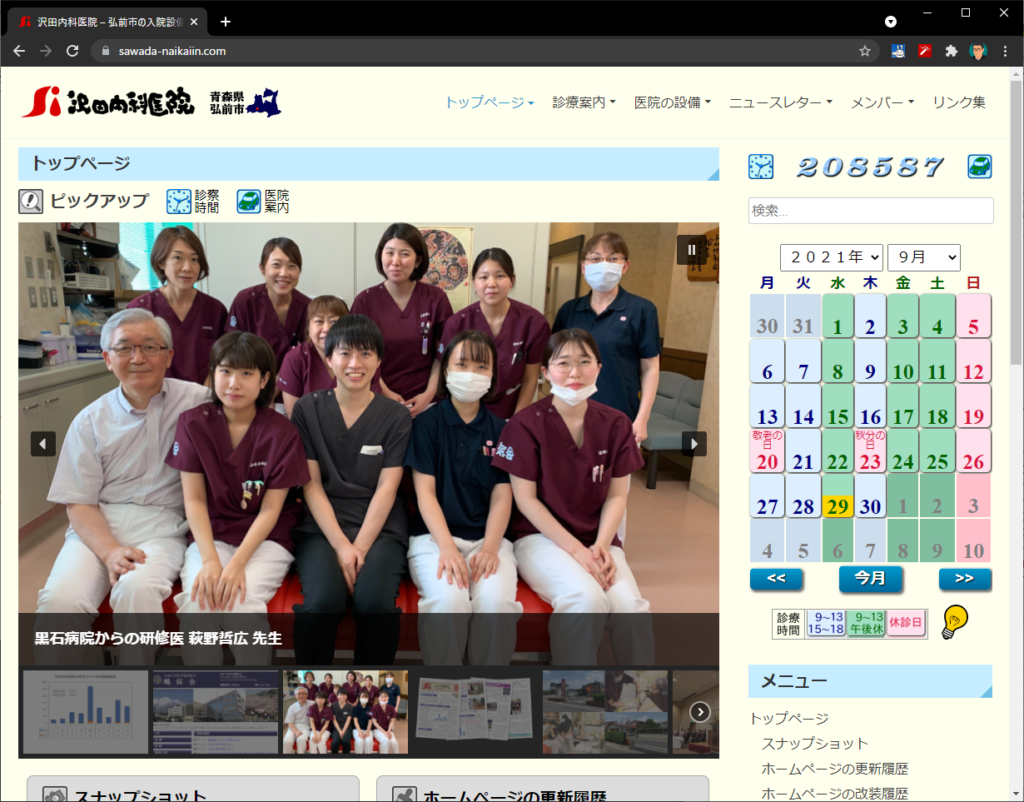The image size is (1024, 802).
Task: Click the blue extension icon in toolbar
Action: [898, 51]
